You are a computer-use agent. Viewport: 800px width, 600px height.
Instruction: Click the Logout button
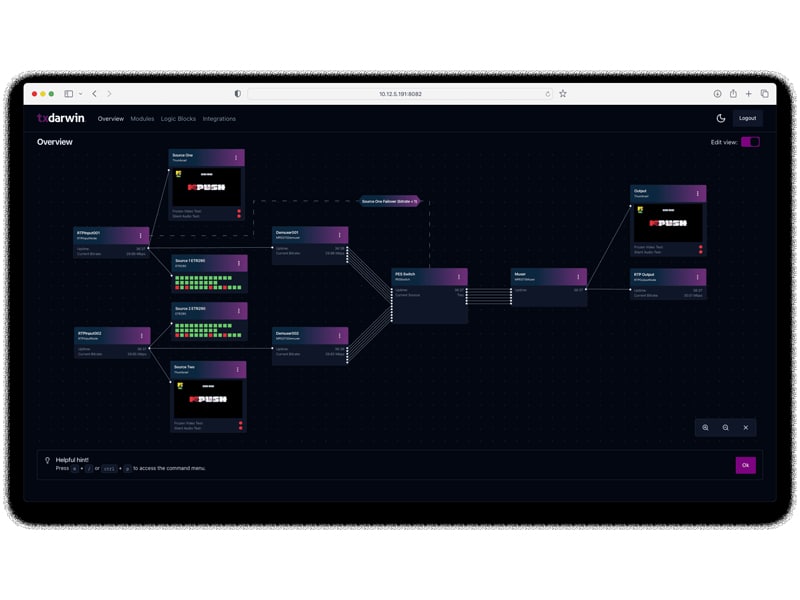pyautogui.click(x=748, y=118)
